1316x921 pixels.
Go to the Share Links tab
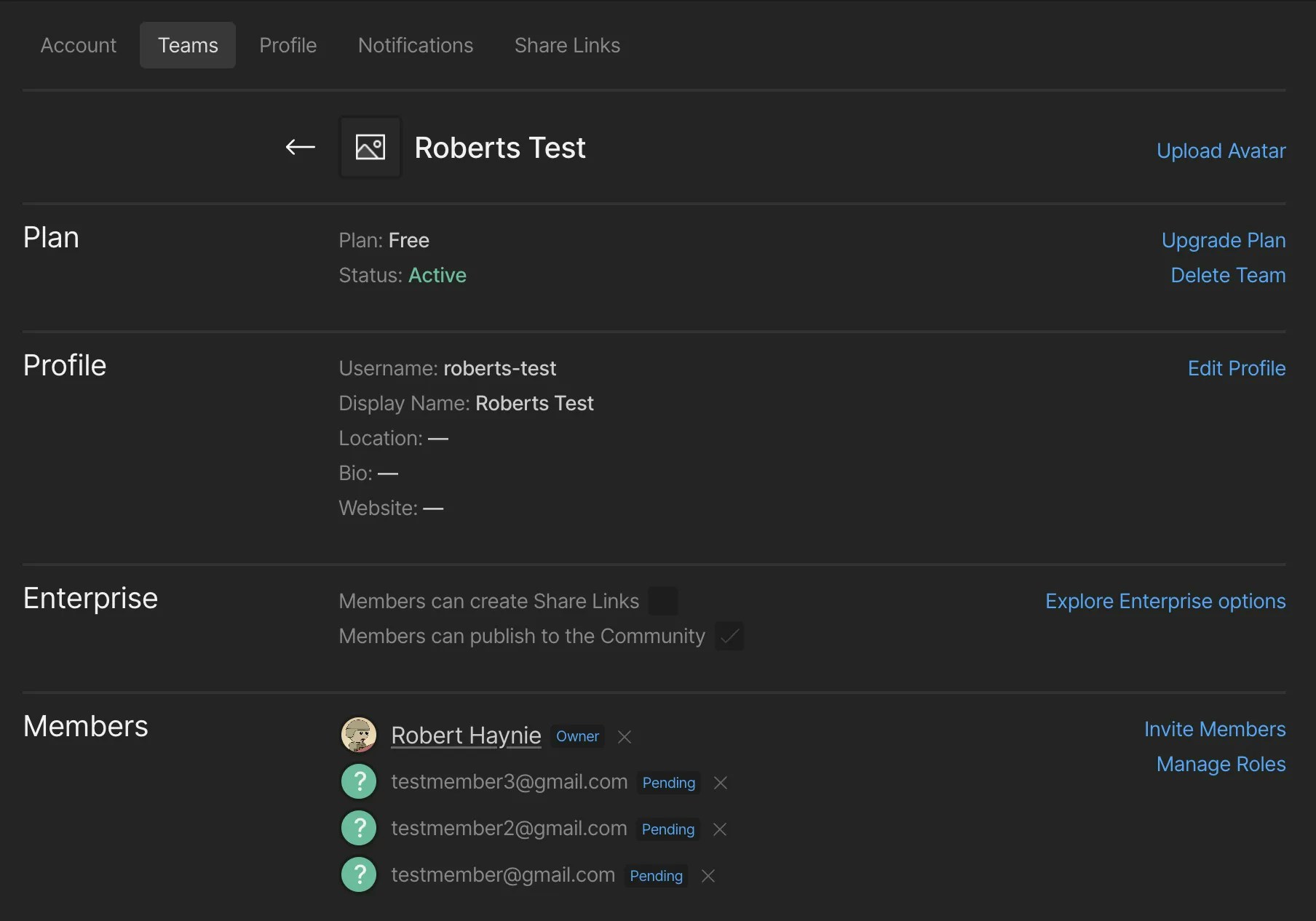[x=567, y=45]
